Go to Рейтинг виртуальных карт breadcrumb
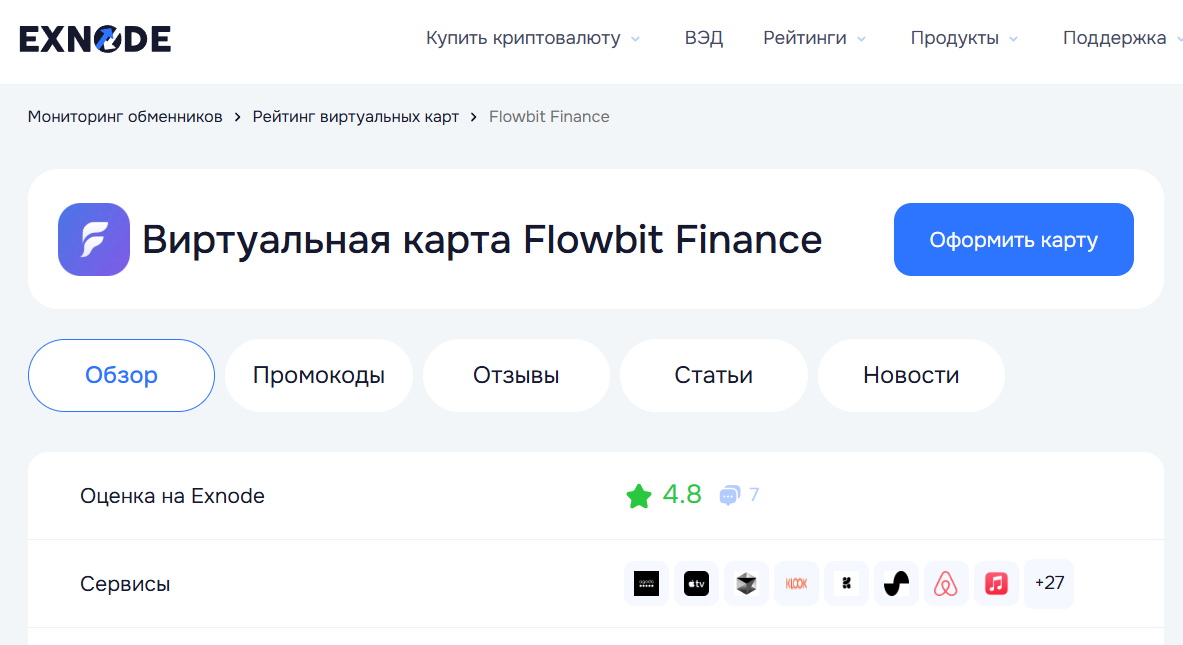Viewport: 1183px width, 645px height. click(x=355, y=117)
